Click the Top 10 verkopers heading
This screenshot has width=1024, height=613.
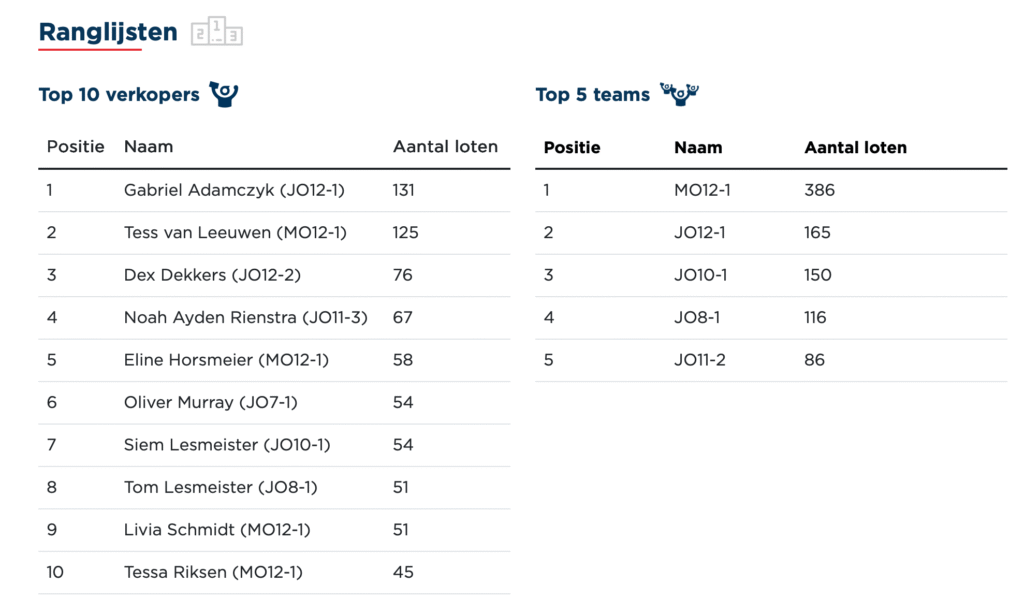pyautogui.click(x=119, y=95)
